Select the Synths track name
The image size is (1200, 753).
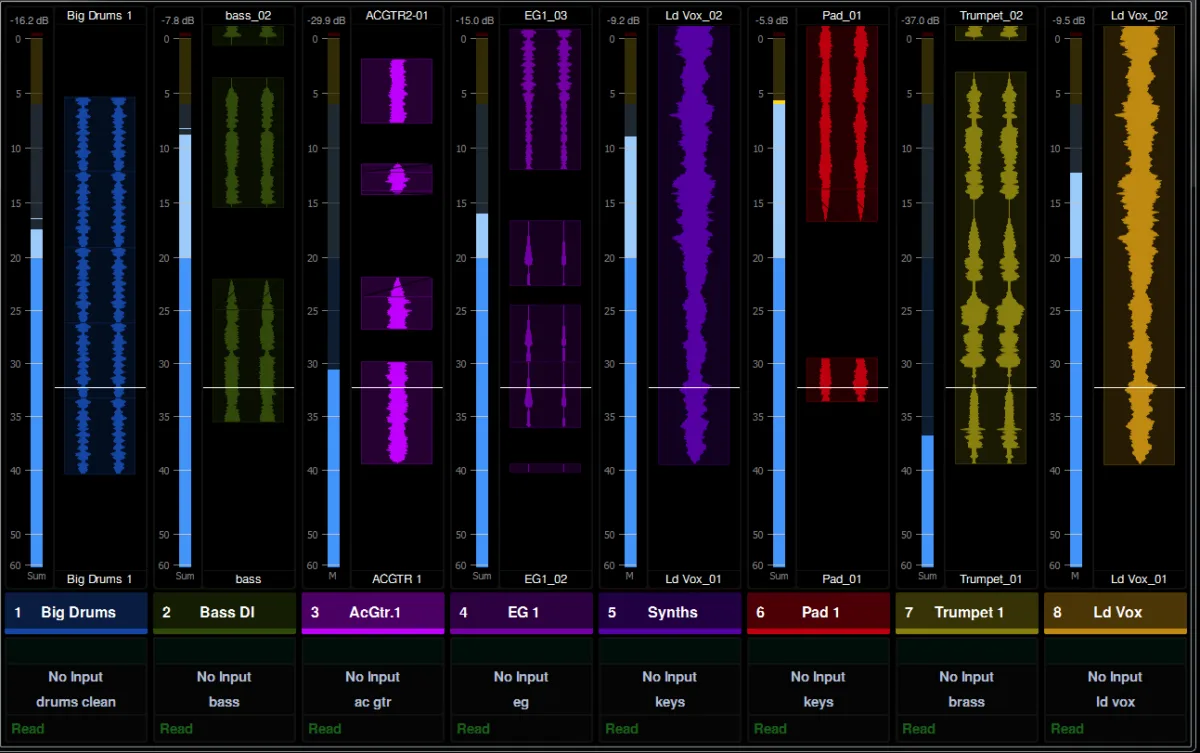pos(672,612)
